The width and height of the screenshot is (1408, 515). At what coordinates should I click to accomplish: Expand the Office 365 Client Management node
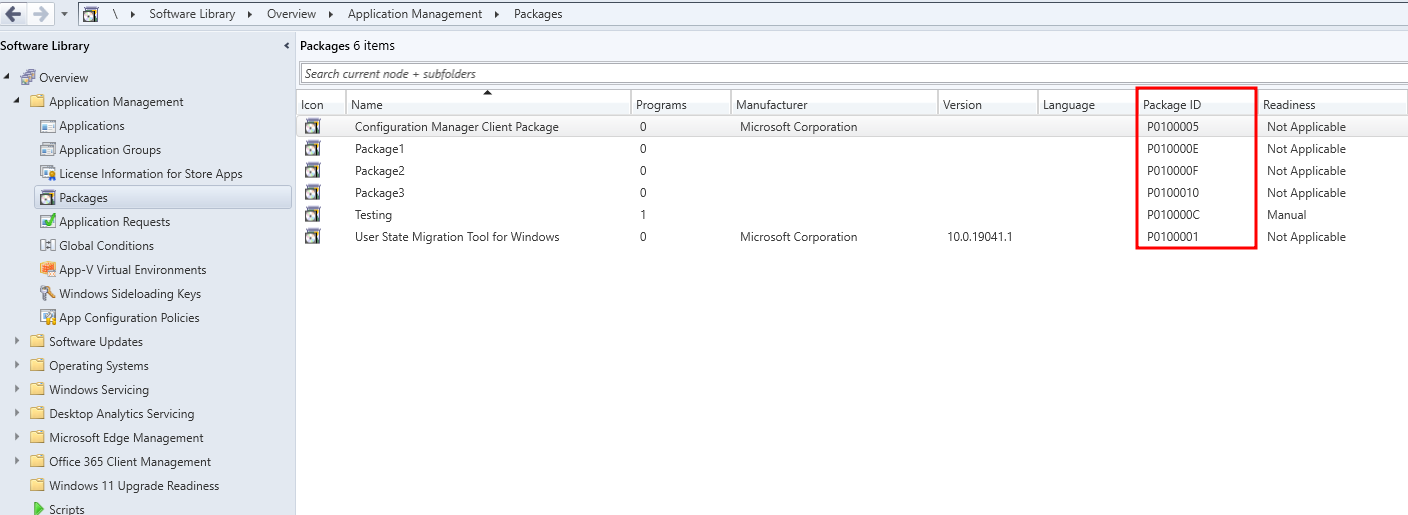click(17, 461)
